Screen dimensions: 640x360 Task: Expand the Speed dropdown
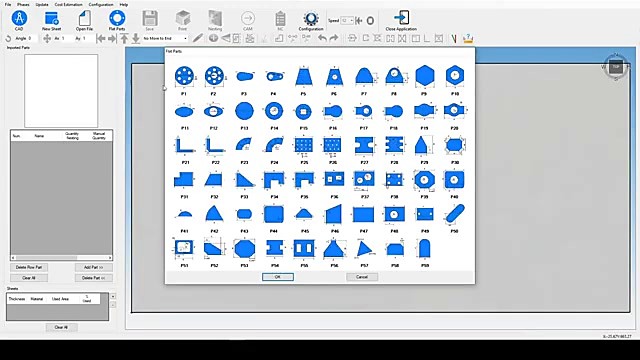pos(351,20)
